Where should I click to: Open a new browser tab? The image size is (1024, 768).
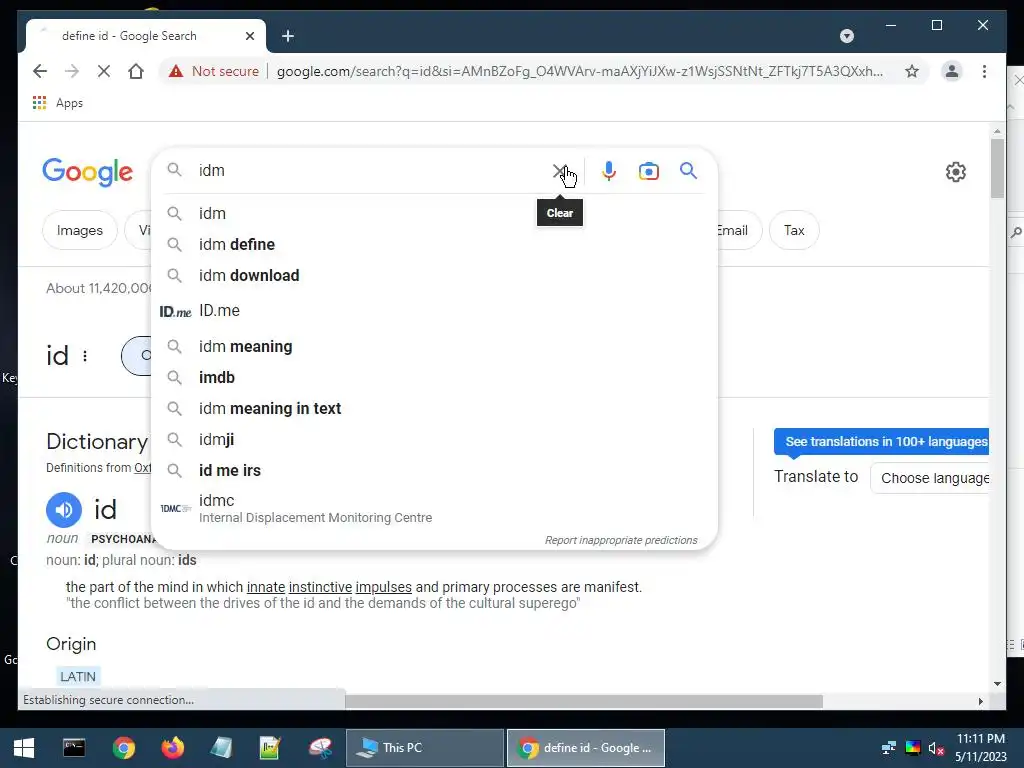click(x=287, y=36)
